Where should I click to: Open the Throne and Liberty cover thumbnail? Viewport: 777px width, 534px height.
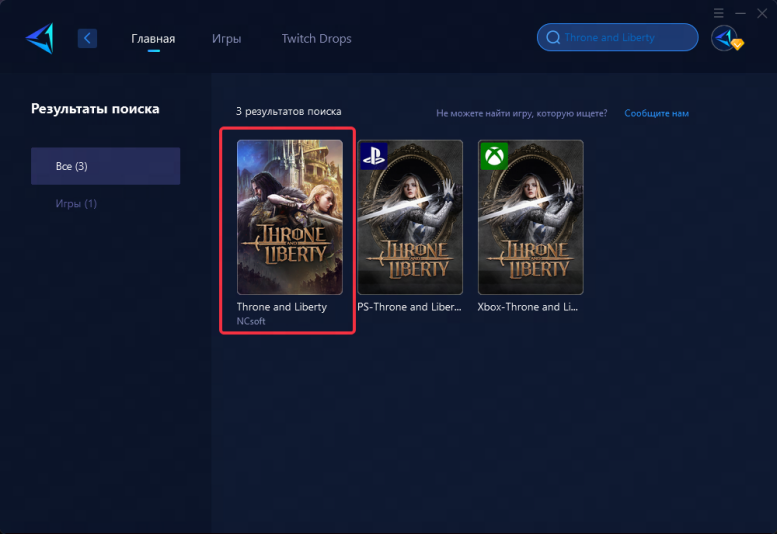tap(290, 217)
